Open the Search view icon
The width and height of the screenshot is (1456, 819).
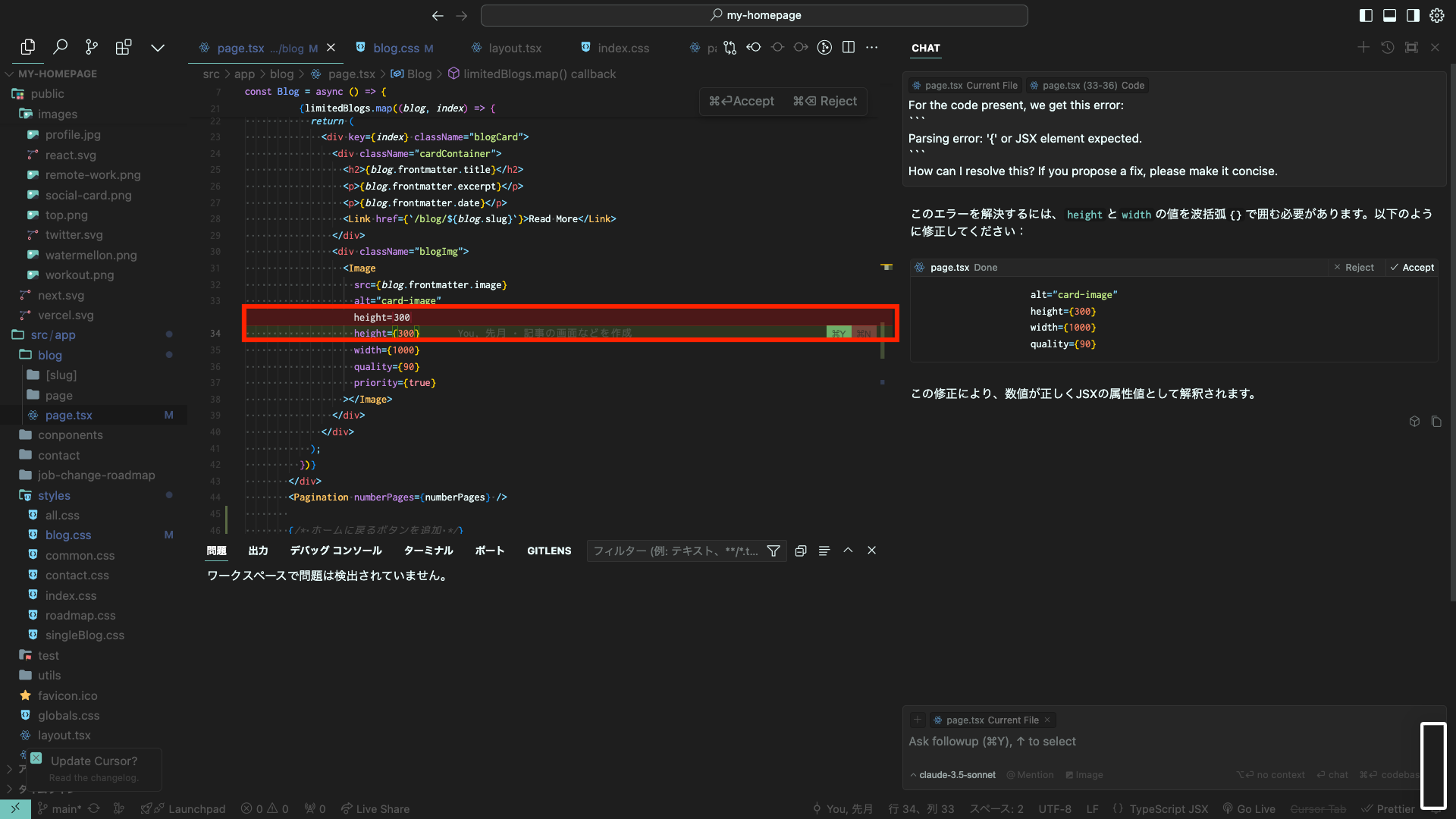tap(60, 47)
